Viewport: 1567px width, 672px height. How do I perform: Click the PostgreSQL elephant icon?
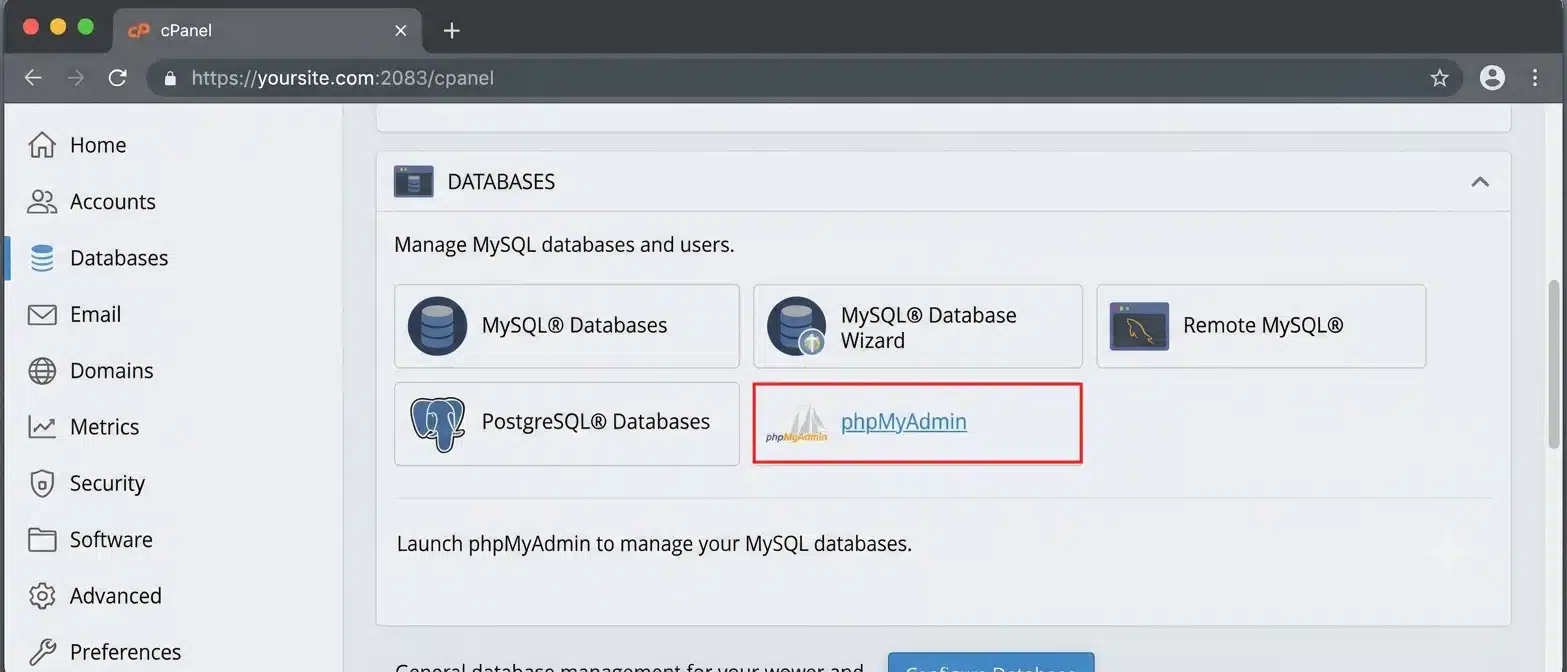click(x=437, y=423)
